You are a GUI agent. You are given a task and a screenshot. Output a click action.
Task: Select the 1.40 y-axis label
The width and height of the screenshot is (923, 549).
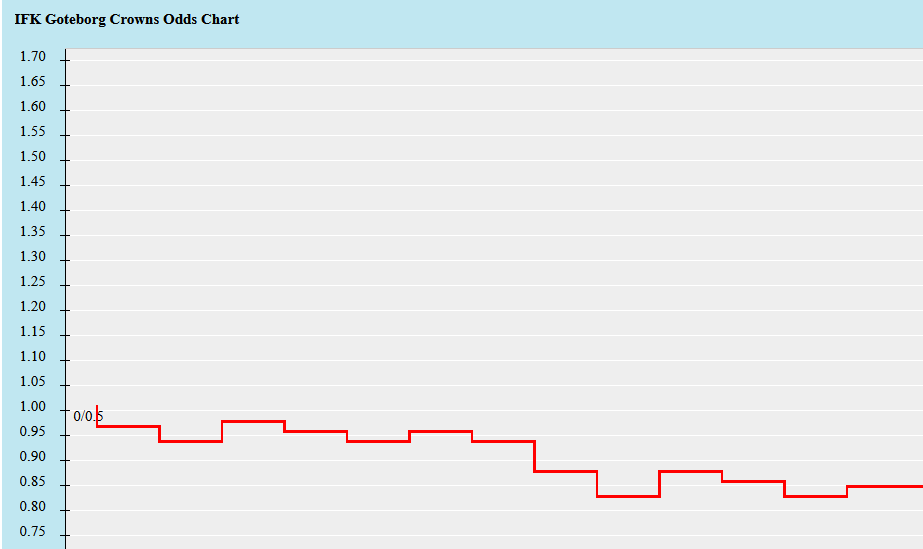point(32,207)
